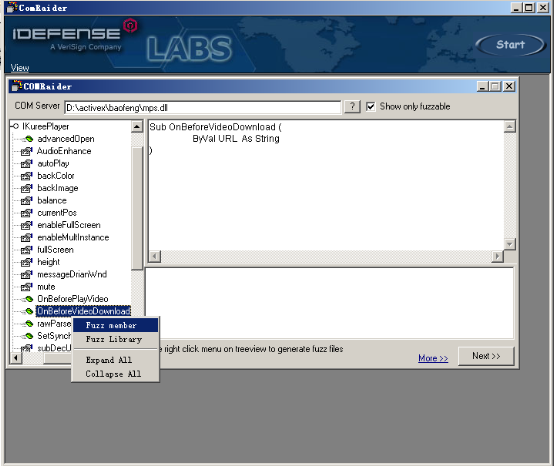Click code pane scroll left arrow

(x=154, y=256)
